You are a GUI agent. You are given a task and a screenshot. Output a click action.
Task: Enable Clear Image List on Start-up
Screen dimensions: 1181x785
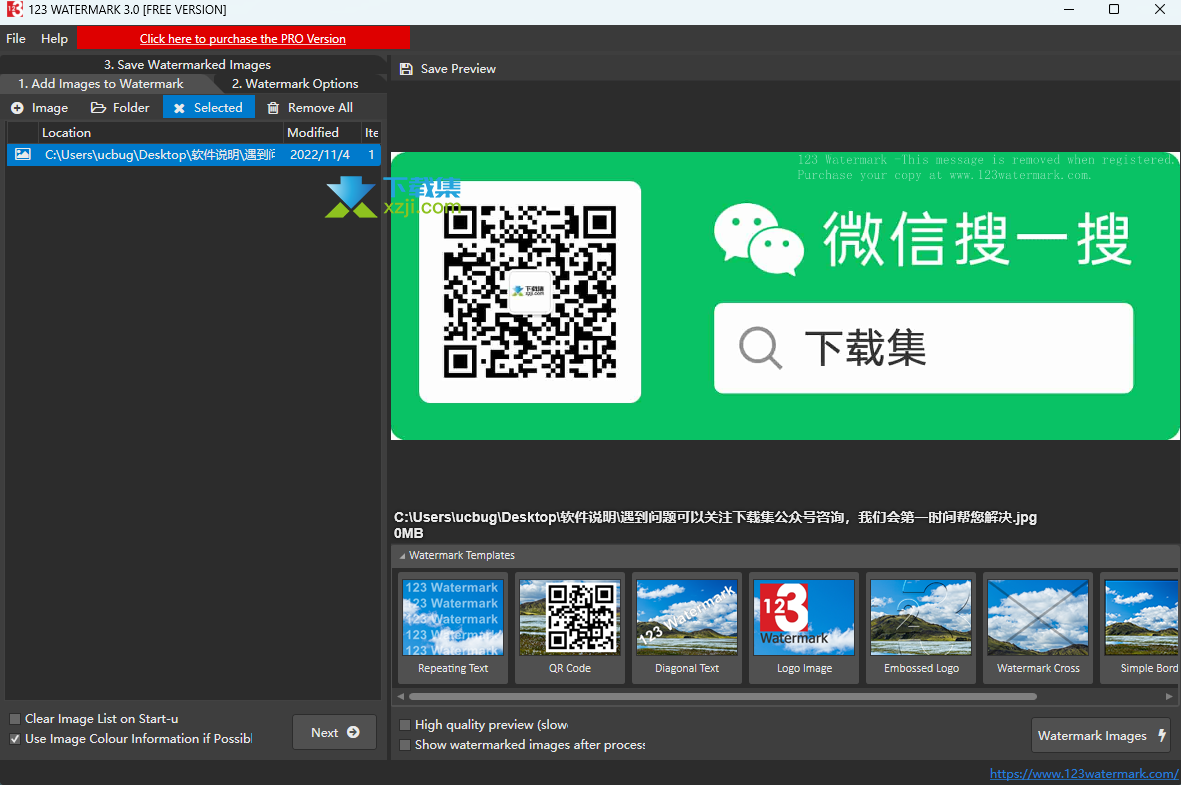pyautogui.click(x=15, y=719)
